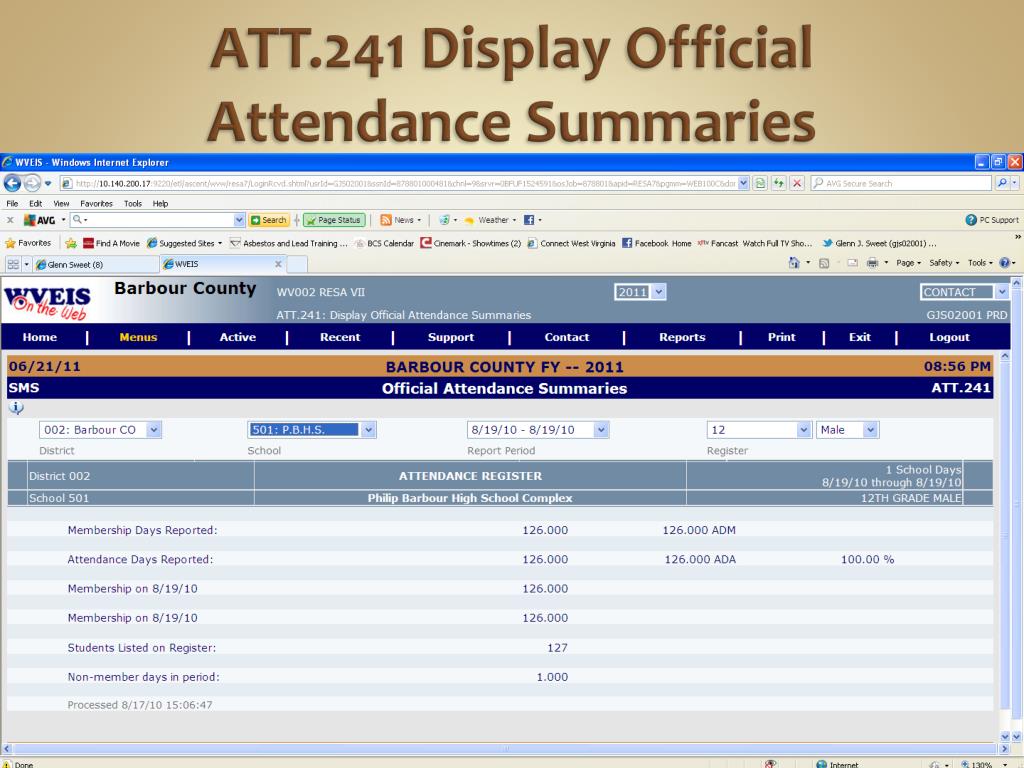1024x768 pixels.
Task: Click the Logout link in navbar
Action: tap(950, 337)
